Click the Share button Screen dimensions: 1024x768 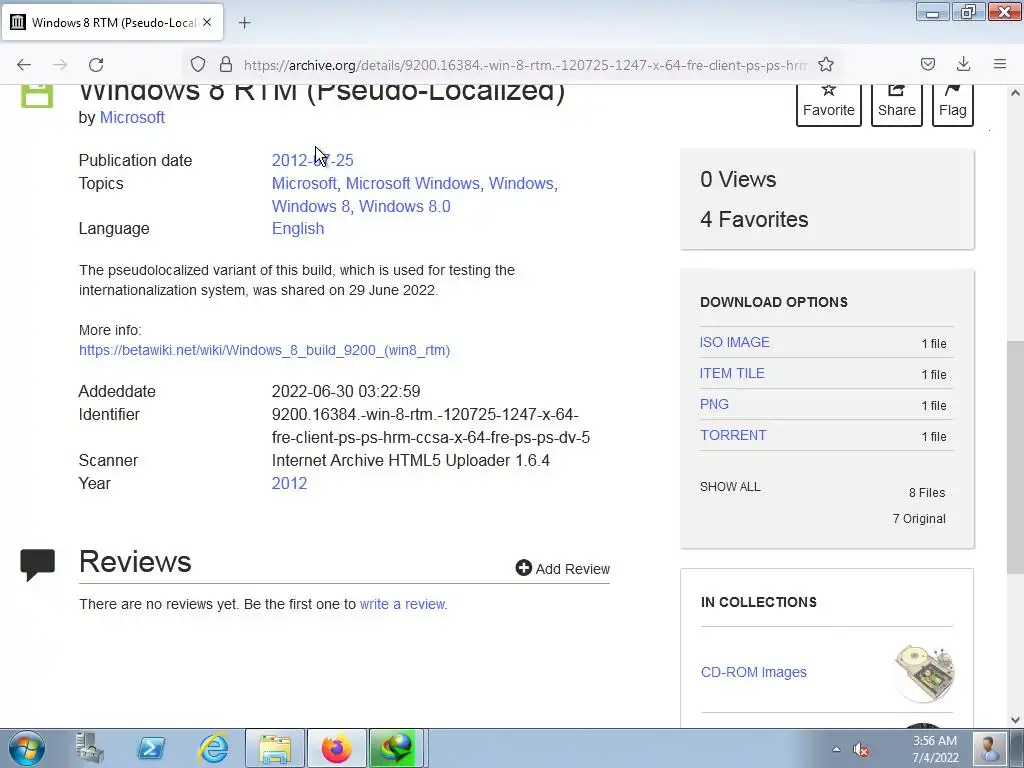[x=897, y=104]
